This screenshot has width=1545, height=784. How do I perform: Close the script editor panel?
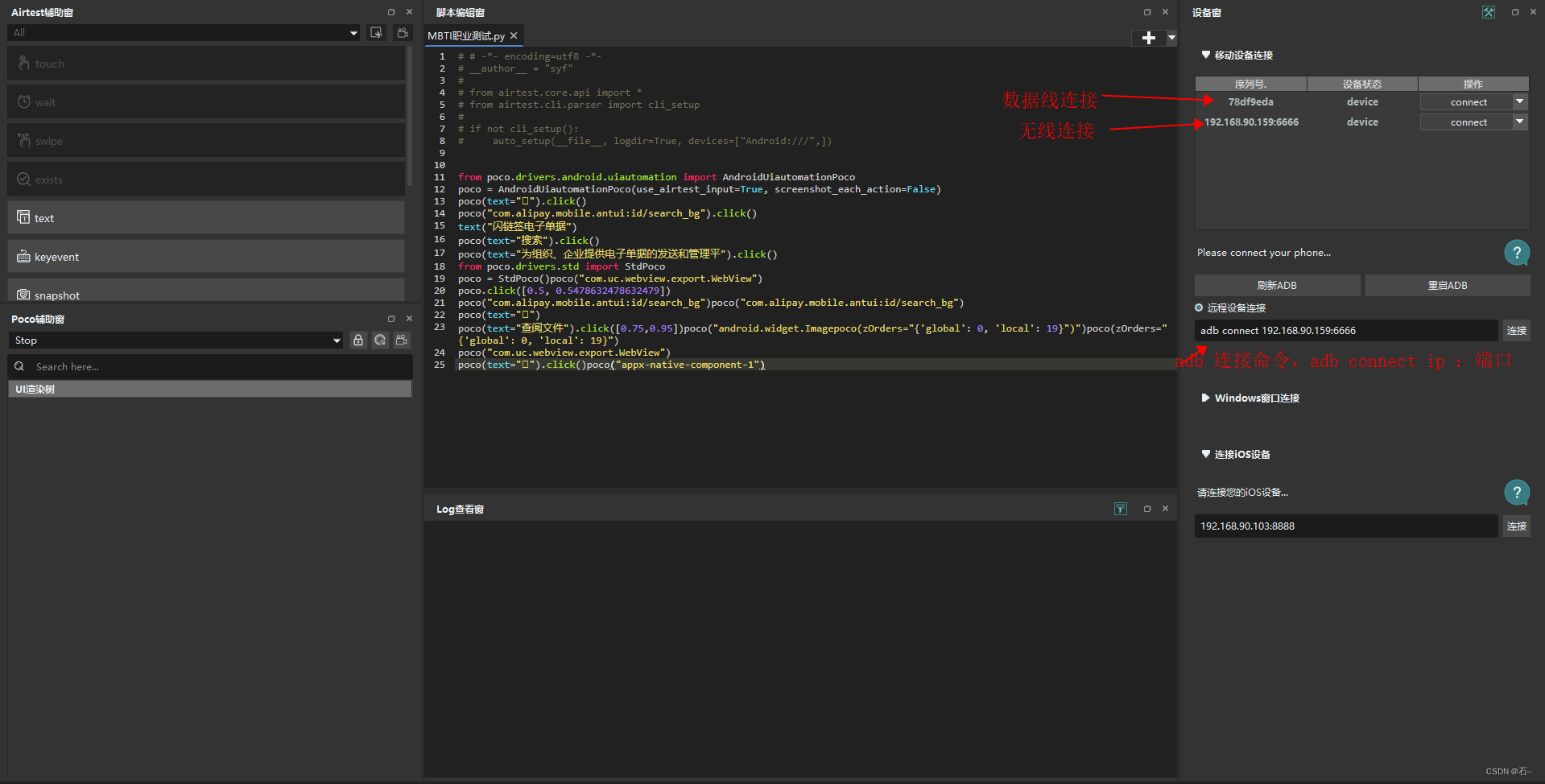click(1165, 12)
